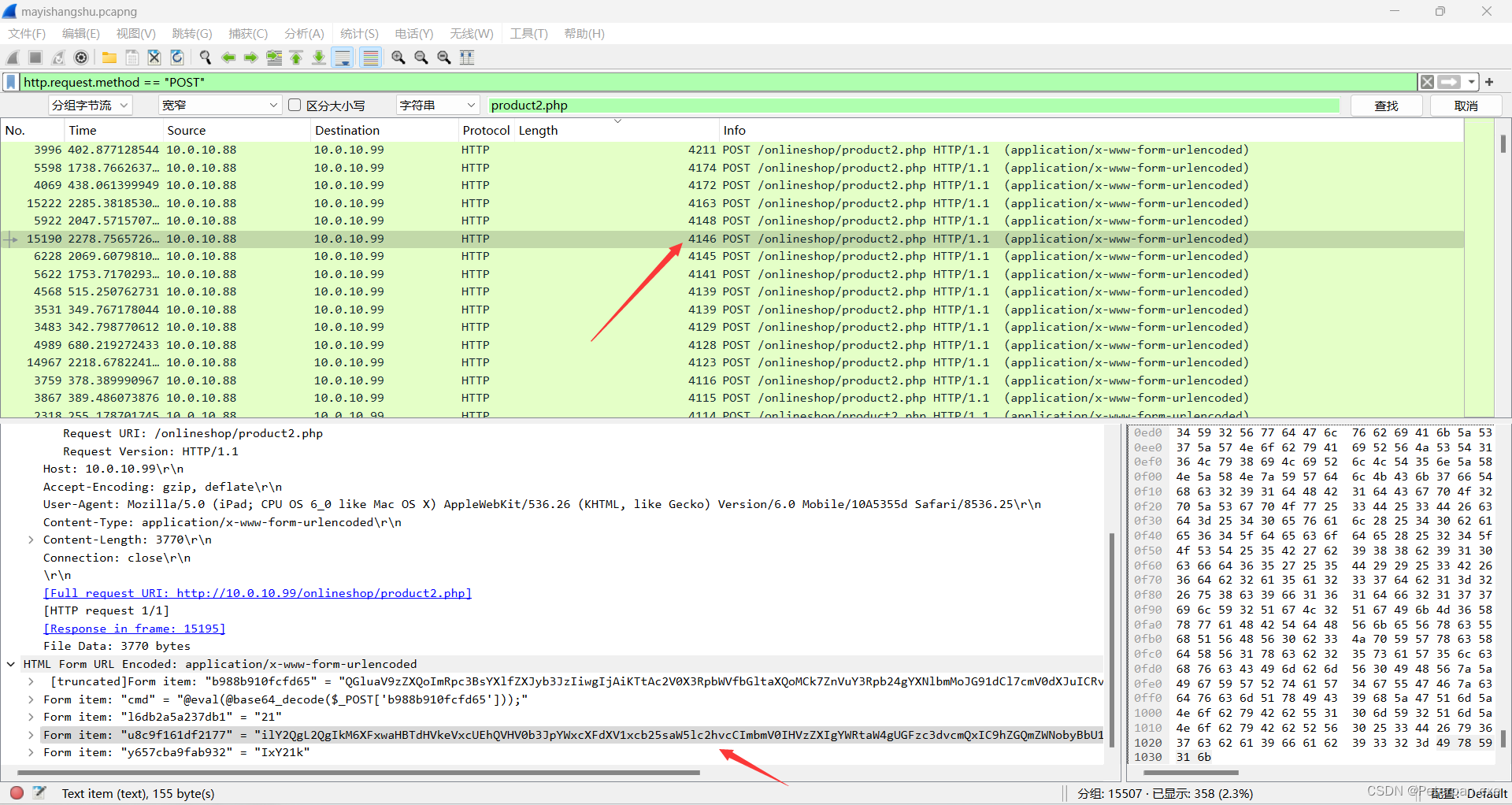The width and height of the screenshot is (1512, 805).
Task: Jump to the last packet icon
Action: tap(319, 57)
